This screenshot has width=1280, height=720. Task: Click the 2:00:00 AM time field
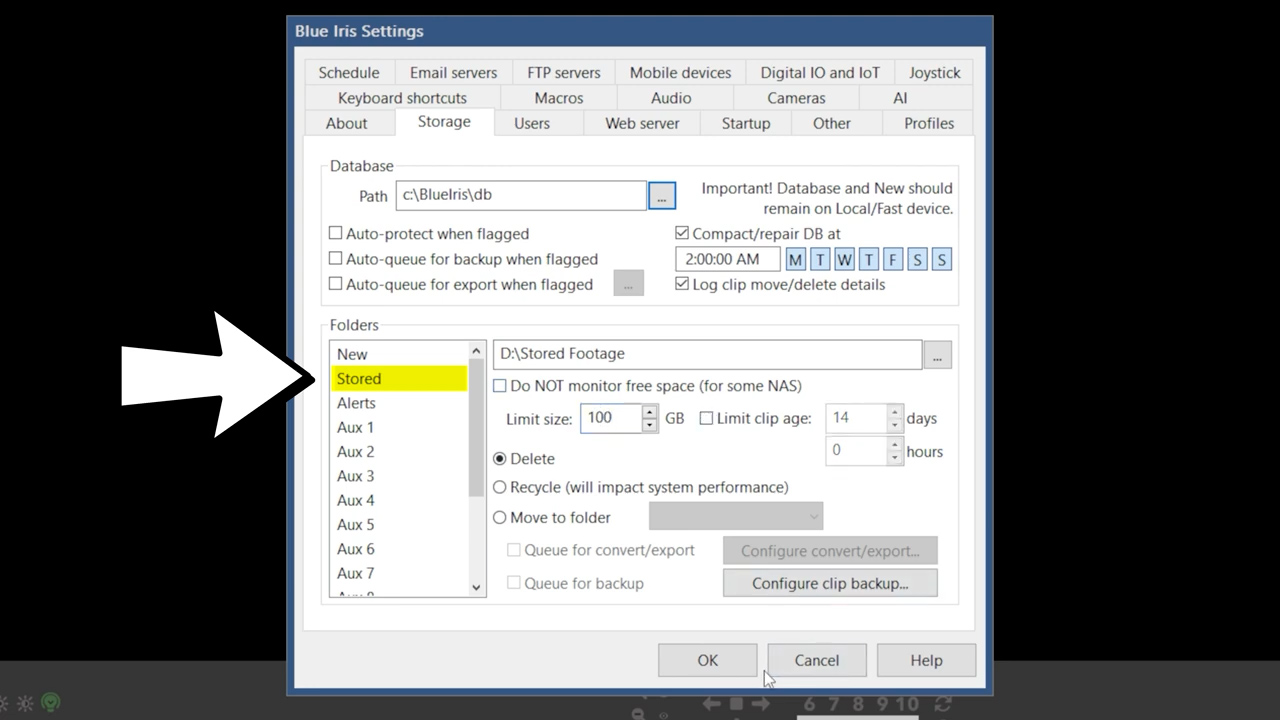tap(728, 259)
